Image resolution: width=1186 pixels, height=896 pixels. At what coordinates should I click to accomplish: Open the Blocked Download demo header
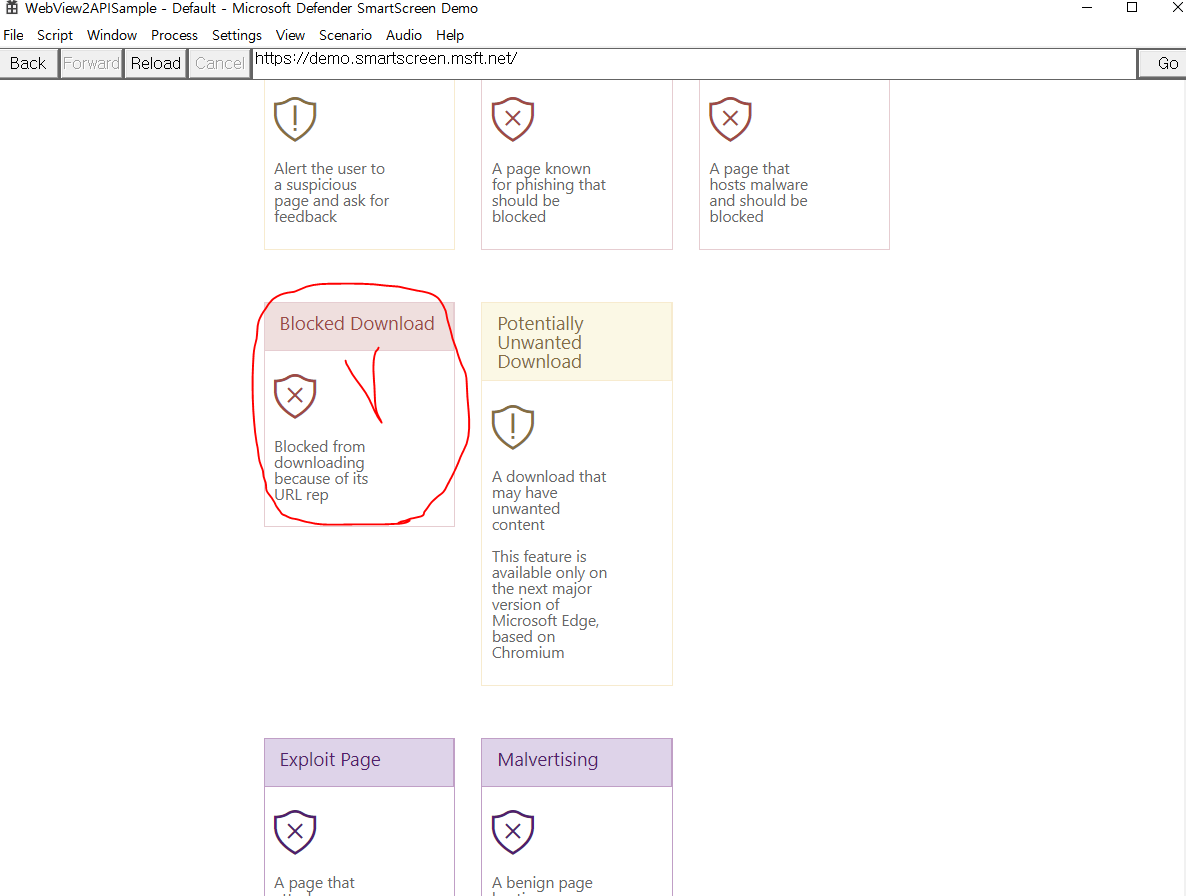359,326
